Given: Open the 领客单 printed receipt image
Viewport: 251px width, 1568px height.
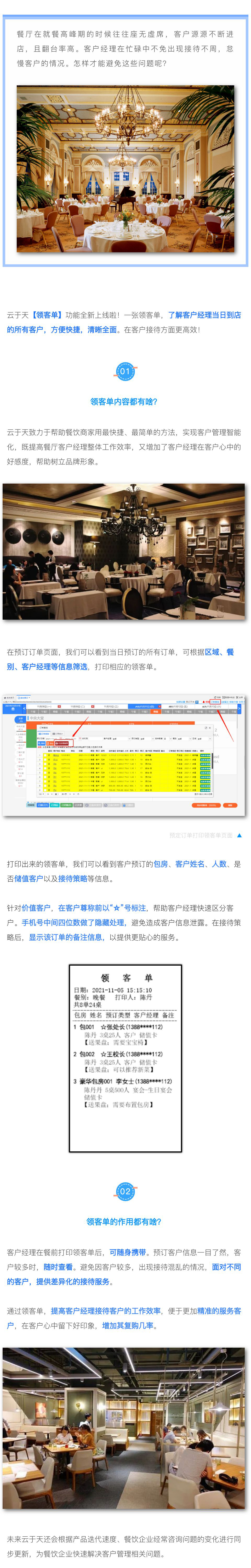Looking at the screenshot, I should click(125, 1058).
